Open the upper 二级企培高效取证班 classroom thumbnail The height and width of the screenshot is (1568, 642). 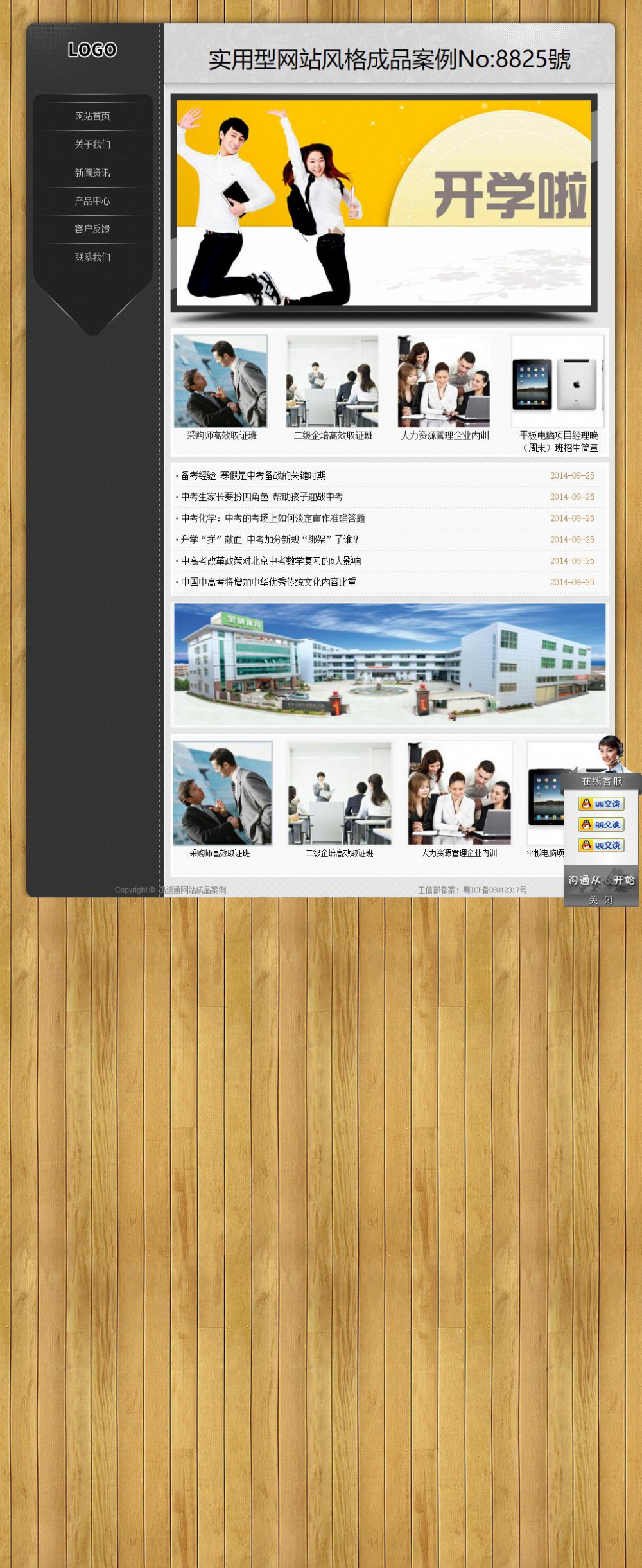click(333, 381)
